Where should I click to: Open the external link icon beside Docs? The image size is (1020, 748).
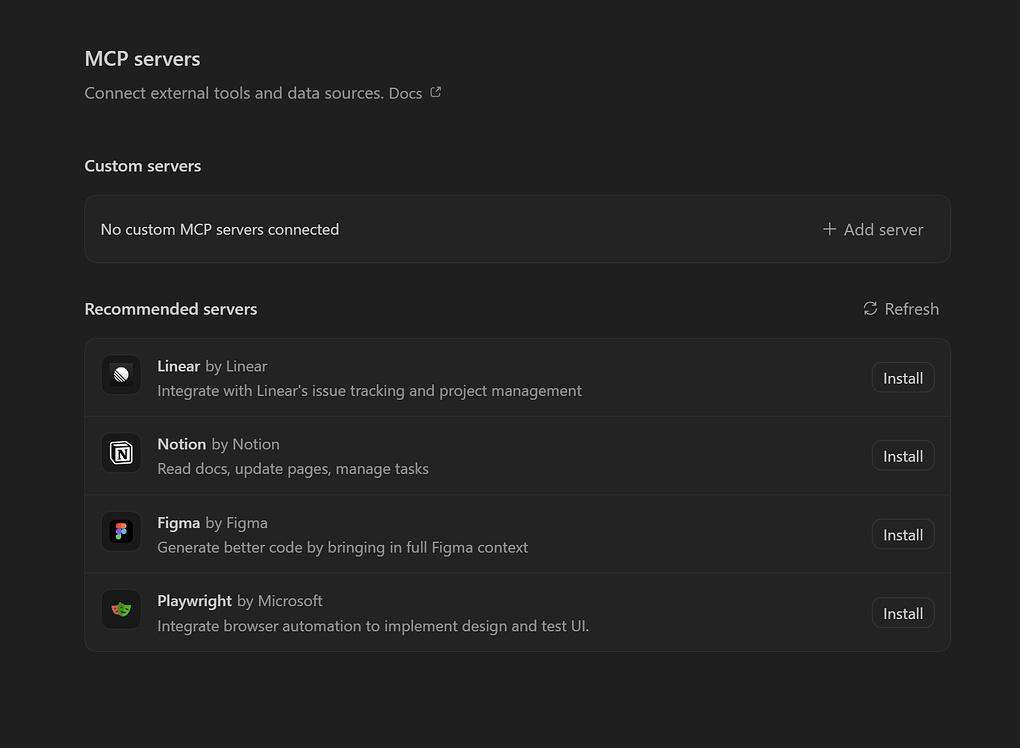click(x=436, y=92)
